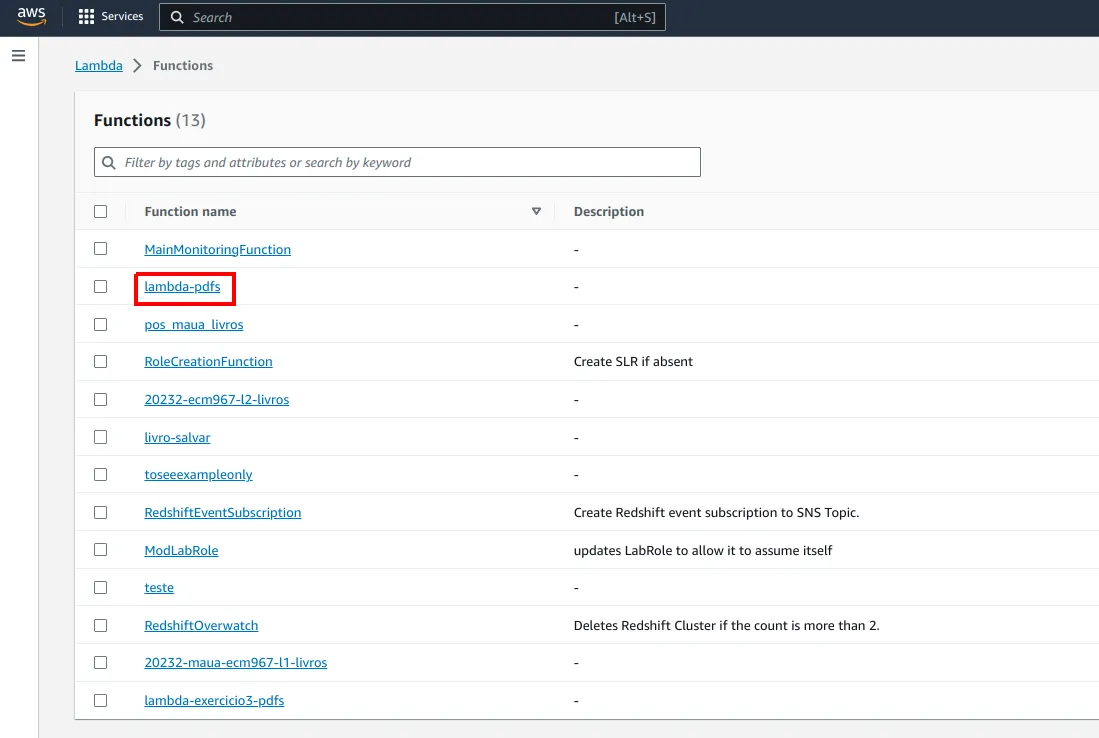Open the RedshiftOverwatch function

201,625
